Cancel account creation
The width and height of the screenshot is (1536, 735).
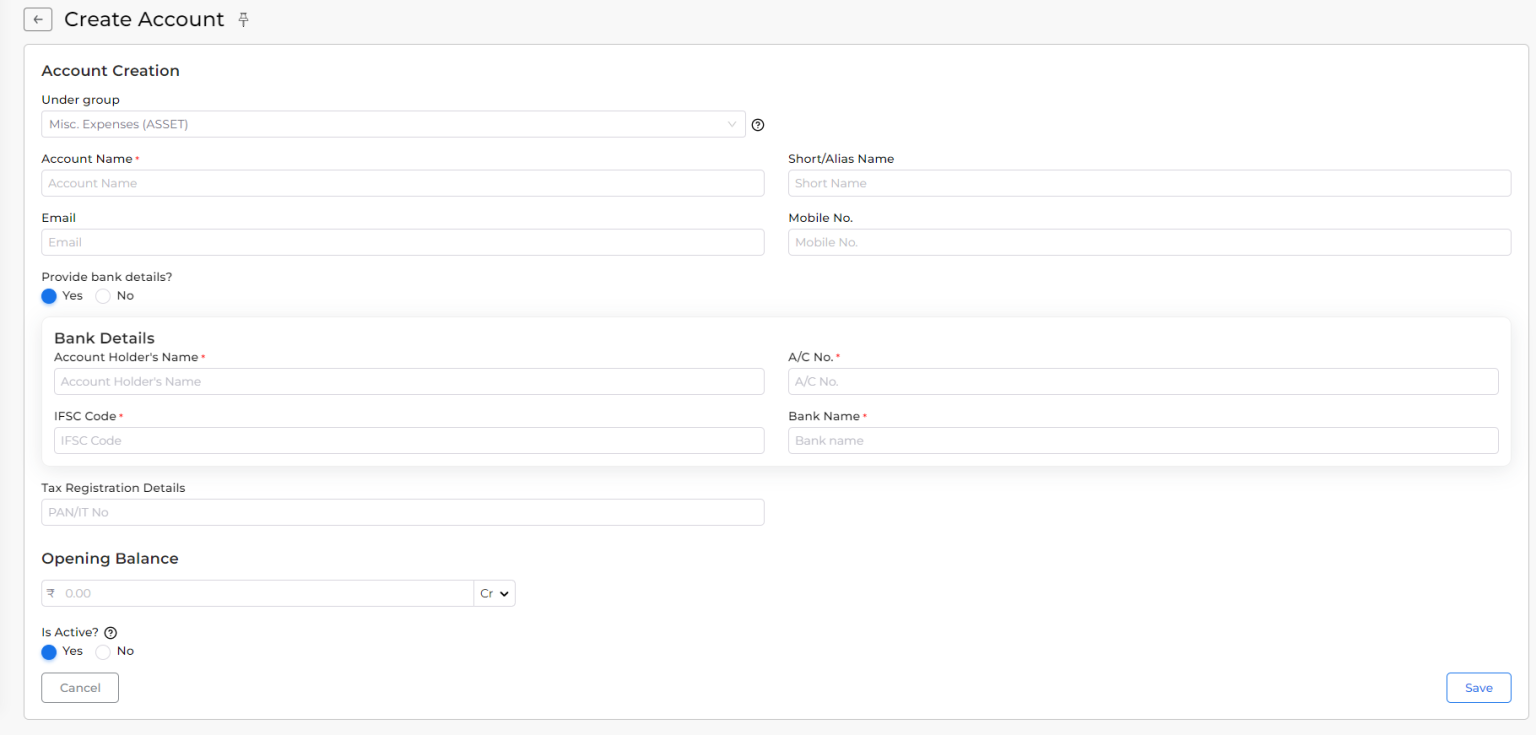click(x=79, y=687)
